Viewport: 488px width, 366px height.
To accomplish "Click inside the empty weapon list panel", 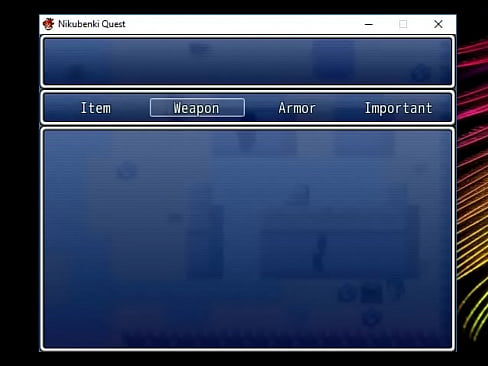I will pyautogui.click(x=247, y=239).
